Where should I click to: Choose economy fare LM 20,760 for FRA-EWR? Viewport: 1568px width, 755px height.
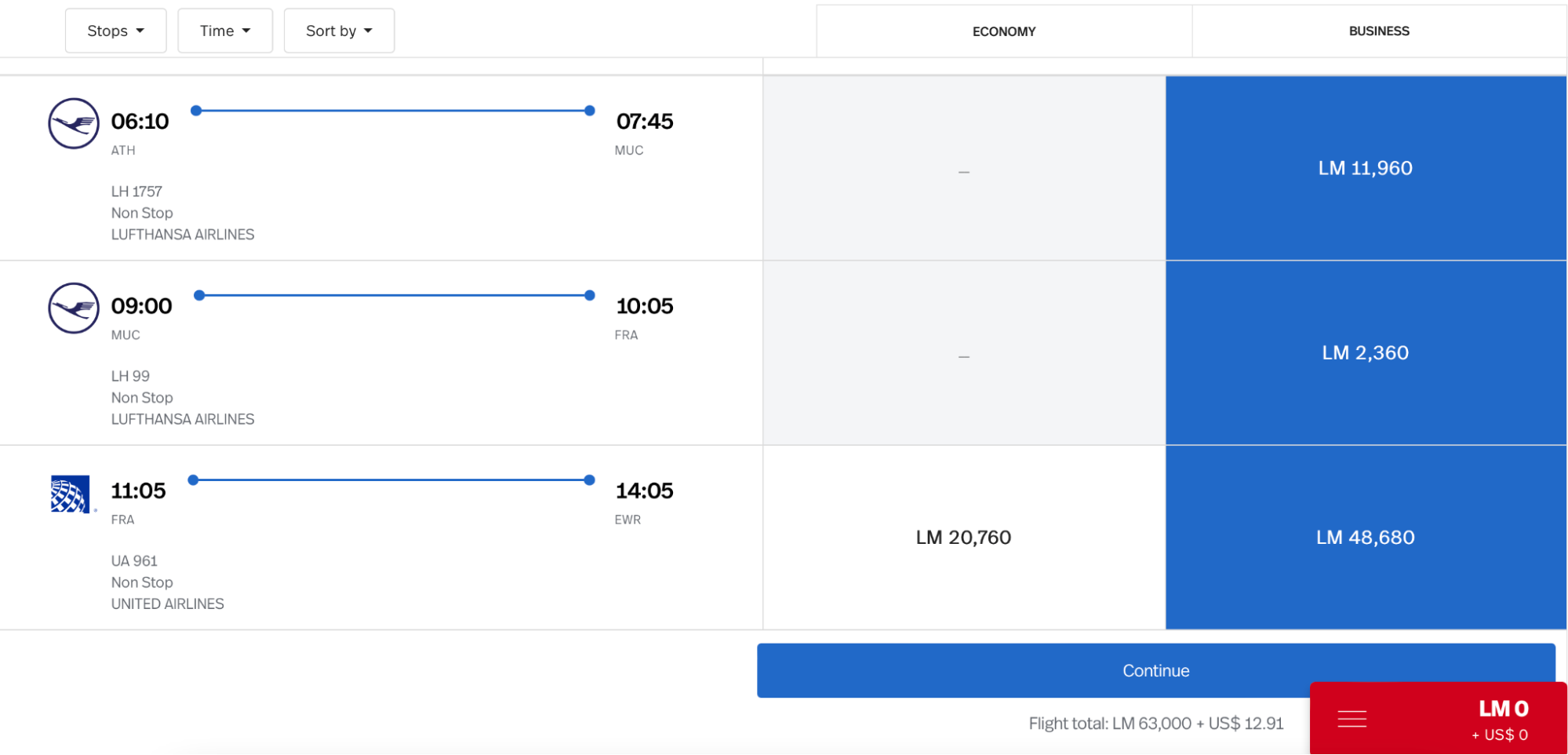(x=963, y=538)
